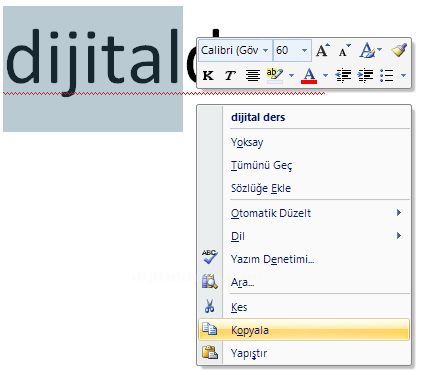
Task: Click the Format Painter brush icon
Action: coord(399,50)
